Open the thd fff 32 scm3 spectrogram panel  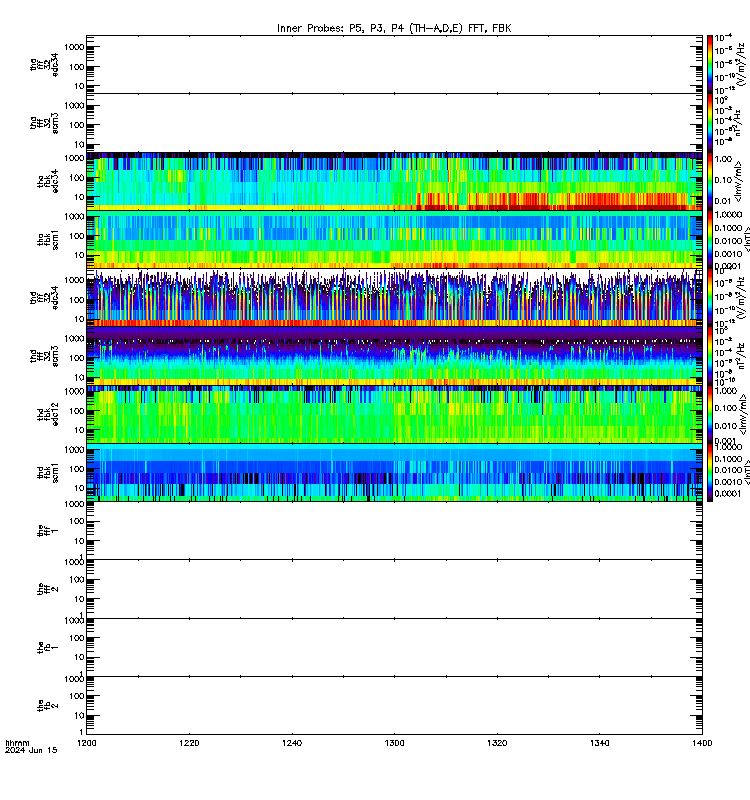point(394,356)
